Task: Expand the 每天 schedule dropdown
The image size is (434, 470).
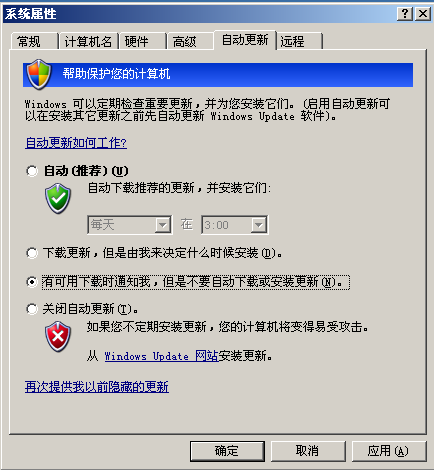Action: point(130,225)
